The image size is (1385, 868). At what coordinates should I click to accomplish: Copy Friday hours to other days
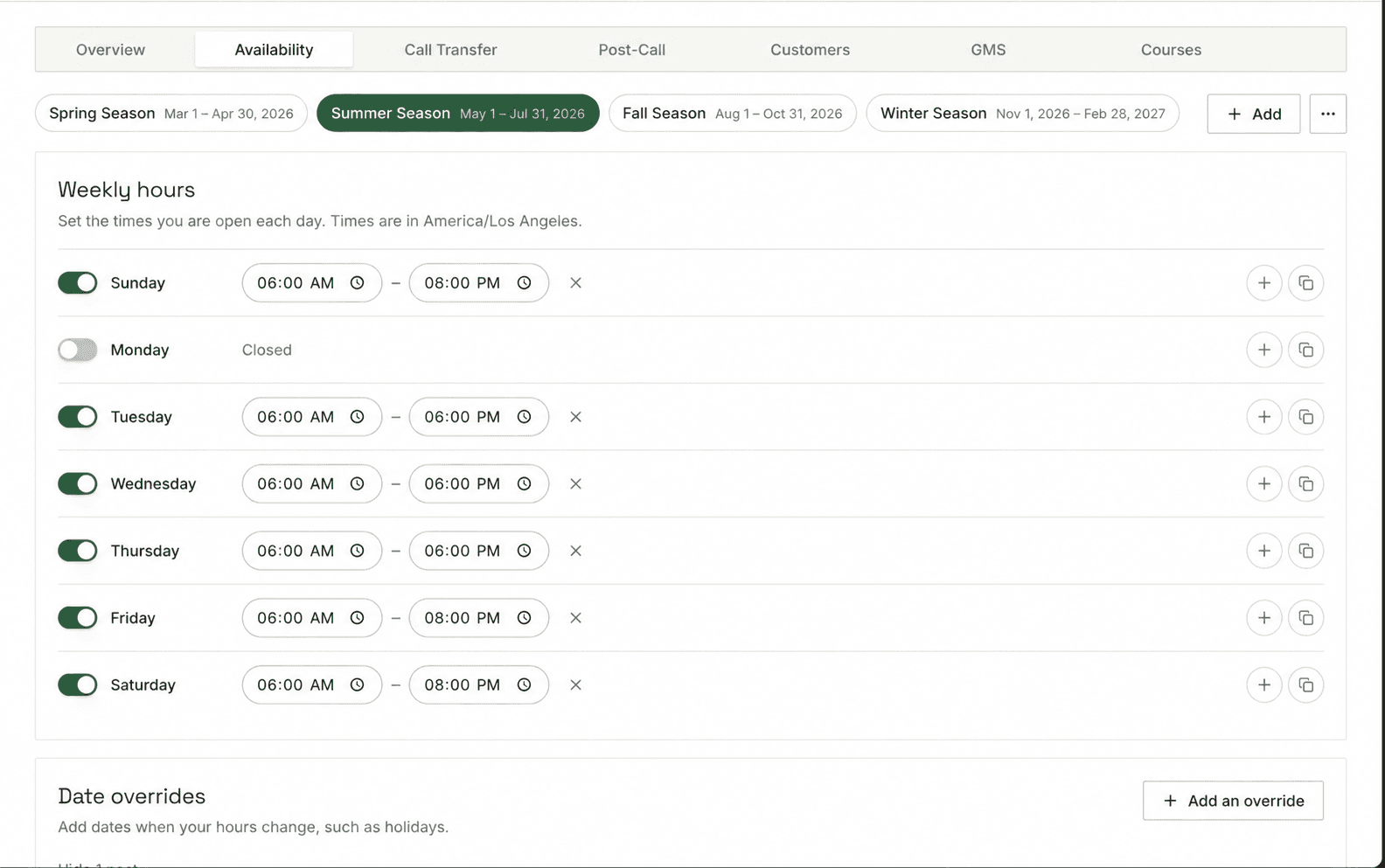pos(1305,618)
